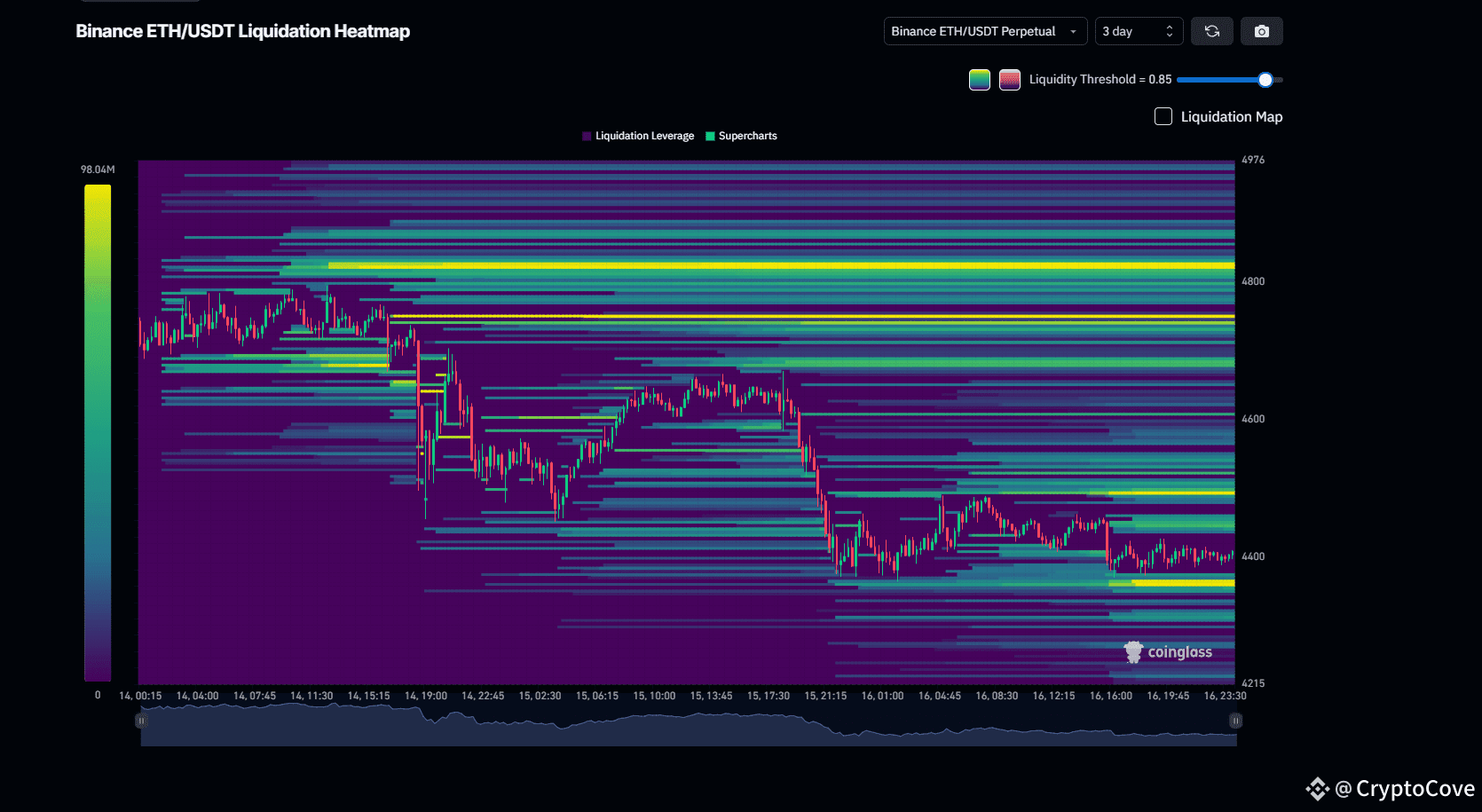Click the 4976 top price label
Image resolution: width=1482 pixels, height=812 pixels.
click(1253, 160)
